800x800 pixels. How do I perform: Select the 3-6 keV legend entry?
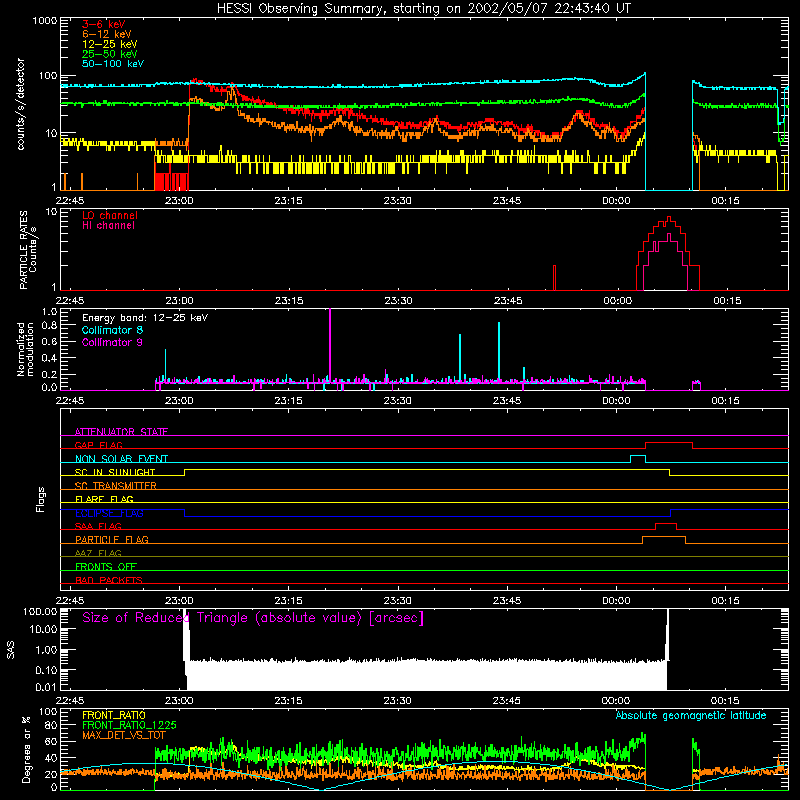(x=104, y=24)
